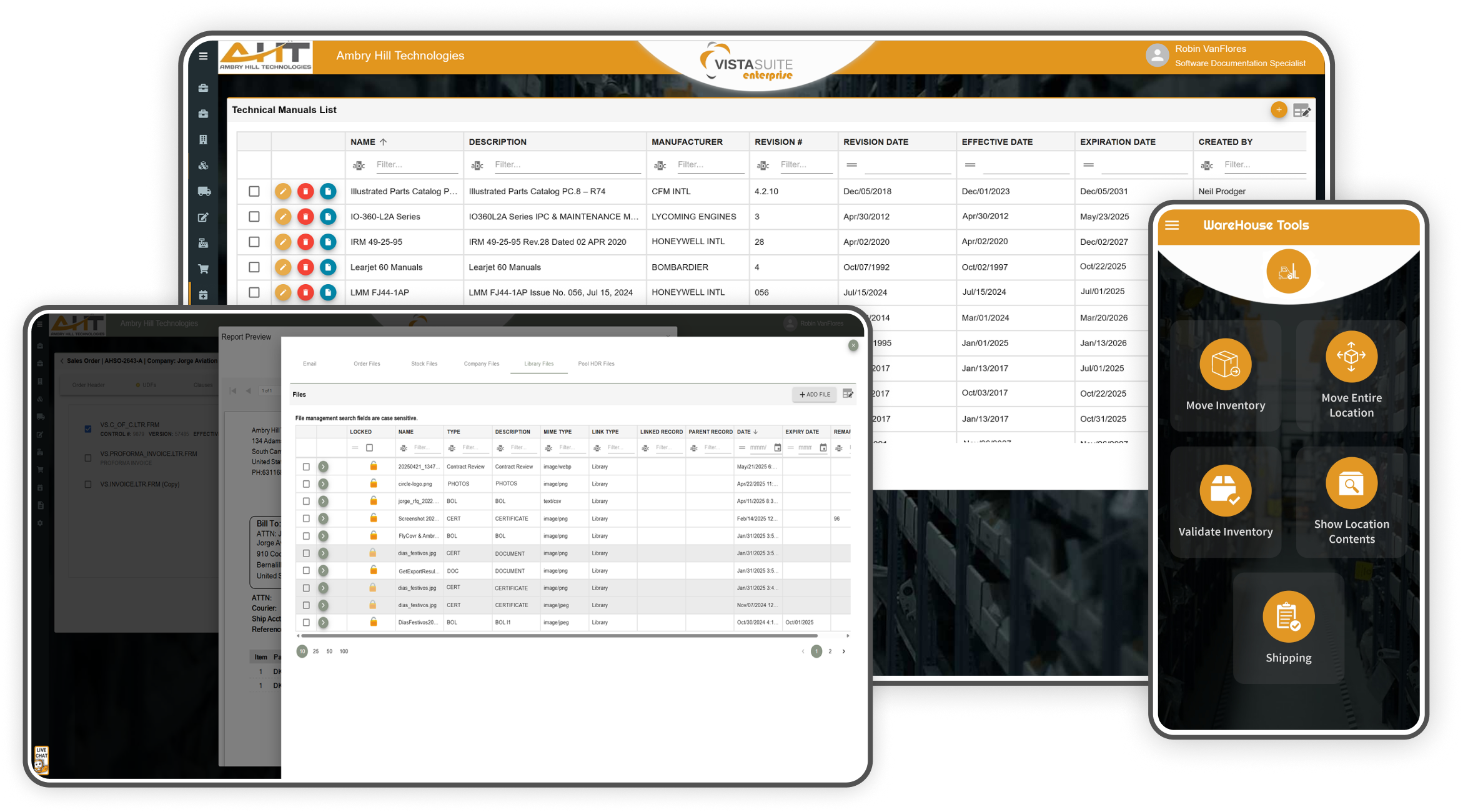Click the ADD FILE button
This screenshot has width=1463, height=812.
pyautogui.click(x=814, y=394)
